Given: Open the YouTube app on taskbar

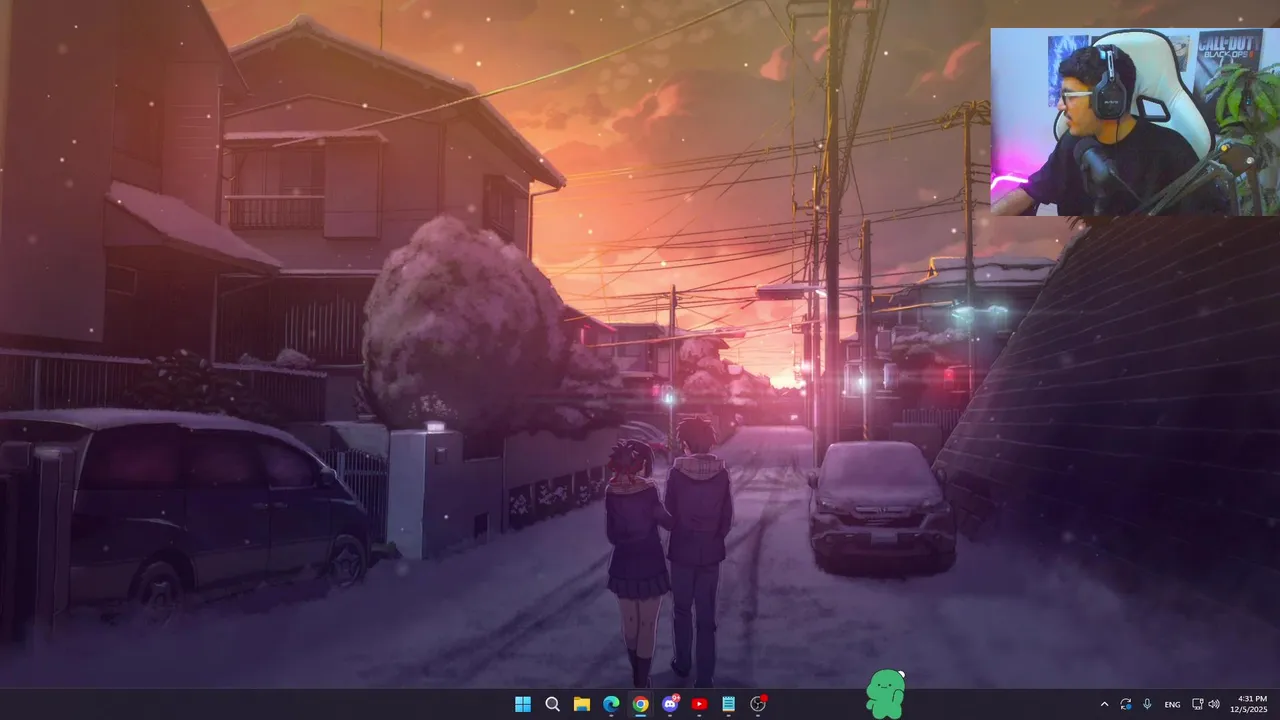Looking at the screenshot, I should [699, 704].
